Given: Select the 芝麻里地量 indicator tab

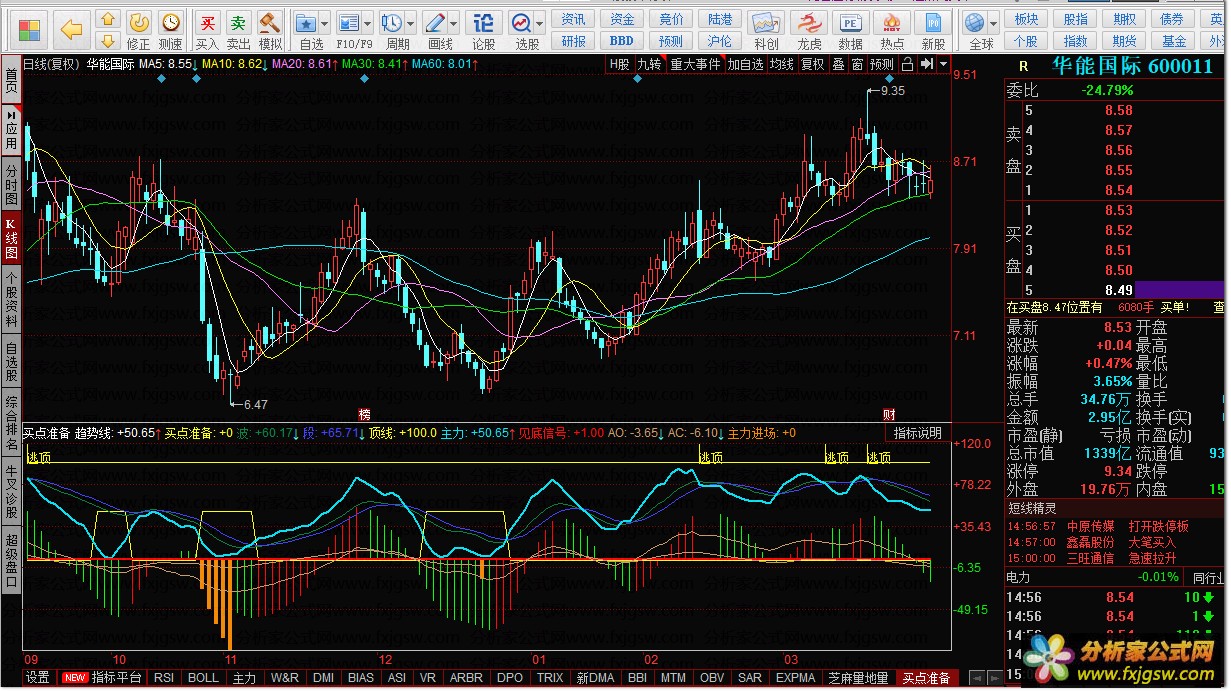Looking at the screenshot, I should [858, 678].
